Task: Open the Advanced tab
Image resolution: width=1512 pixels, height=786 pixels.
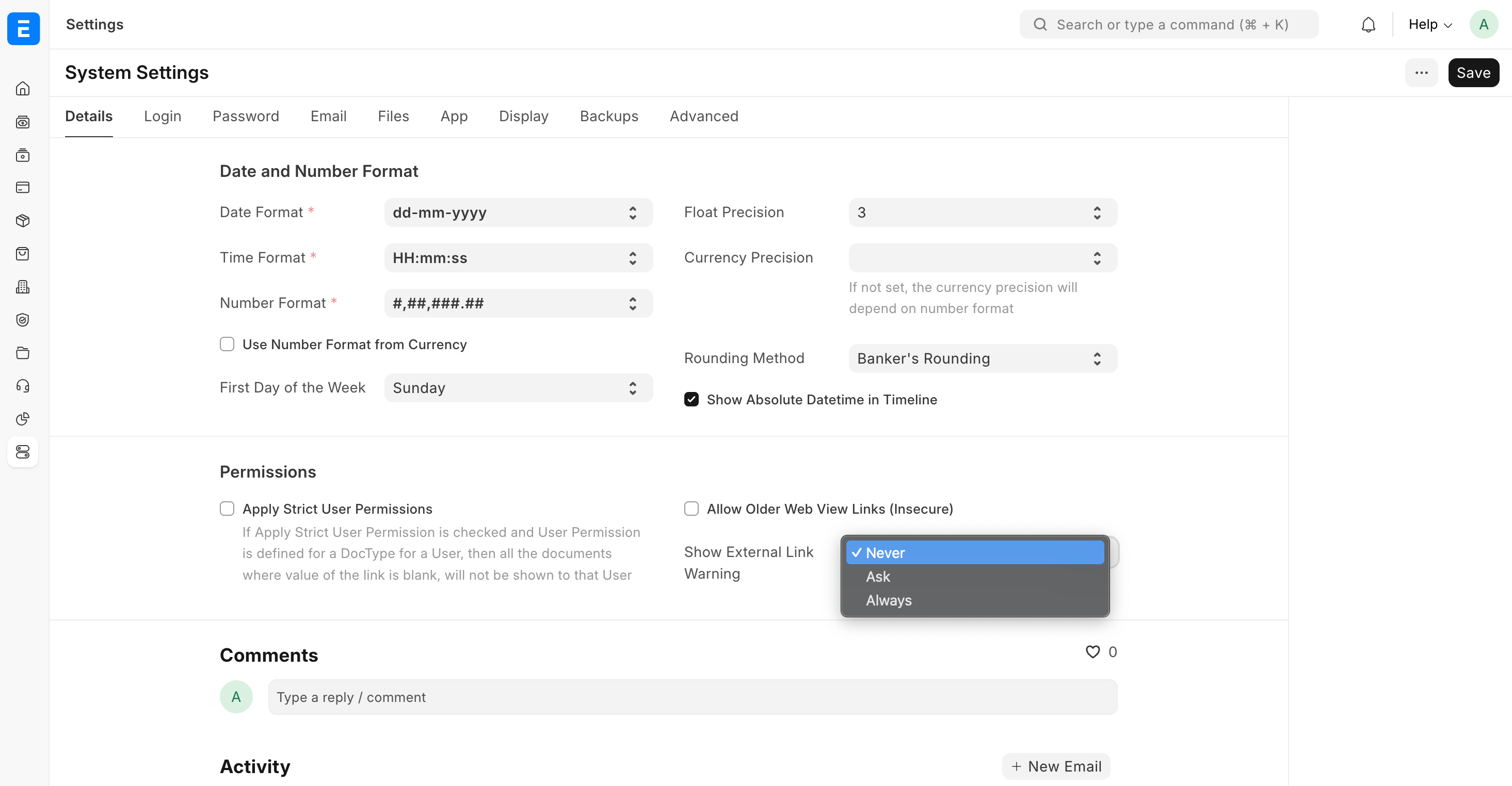Action: point(704,116)
